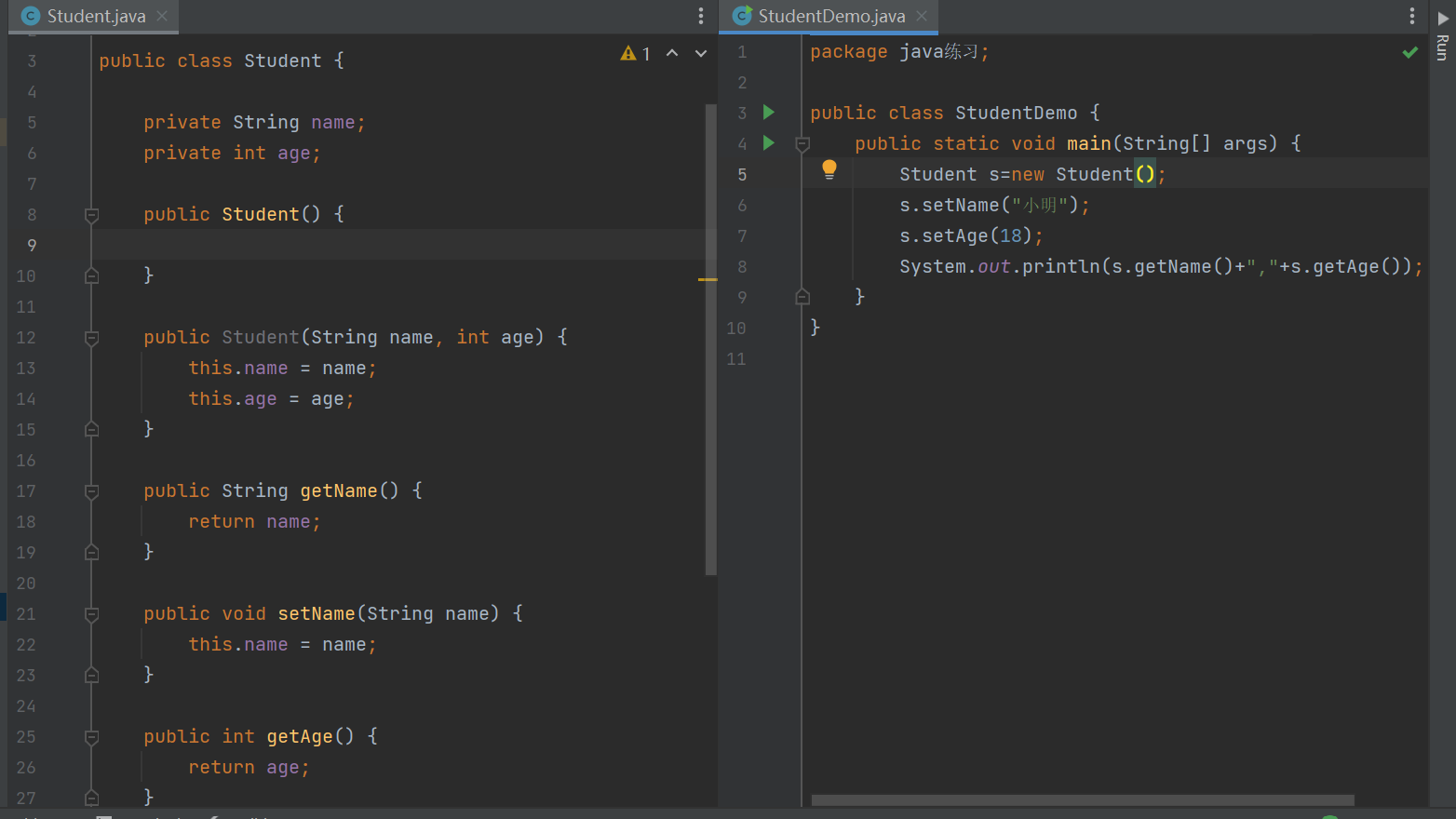Click 'Student s=new Student();' statement
The image size is (1456, 819).
(x=1032, y=174)
